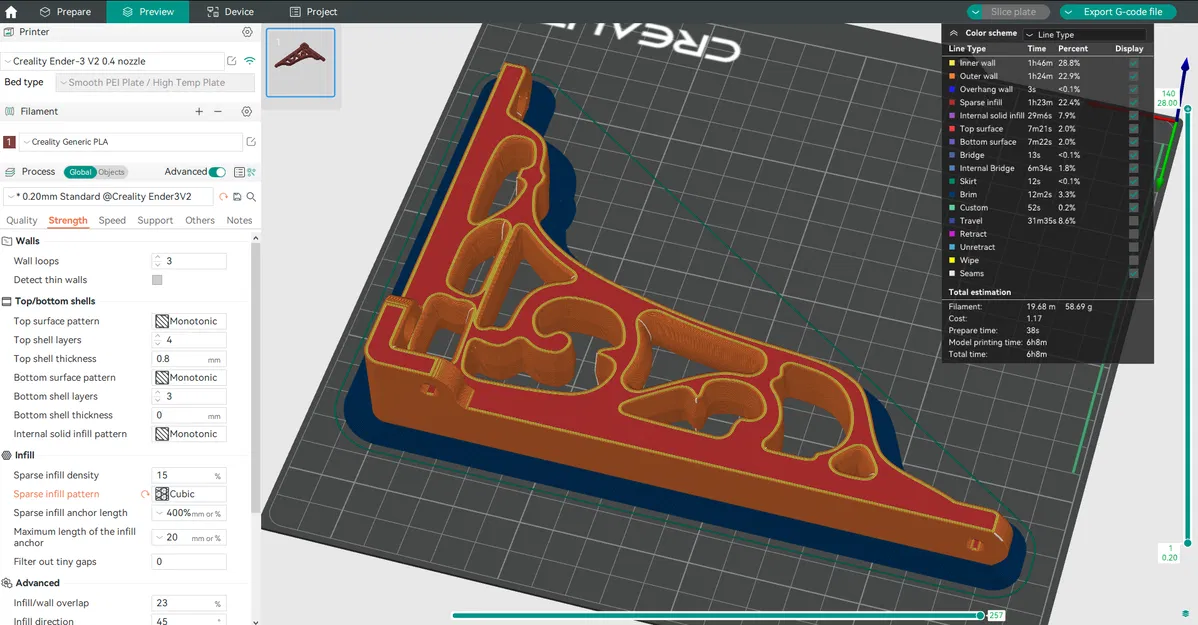Click the Wall loops value field
The height and width of the screenshot is (625, 1198).
tap(189, 261)
